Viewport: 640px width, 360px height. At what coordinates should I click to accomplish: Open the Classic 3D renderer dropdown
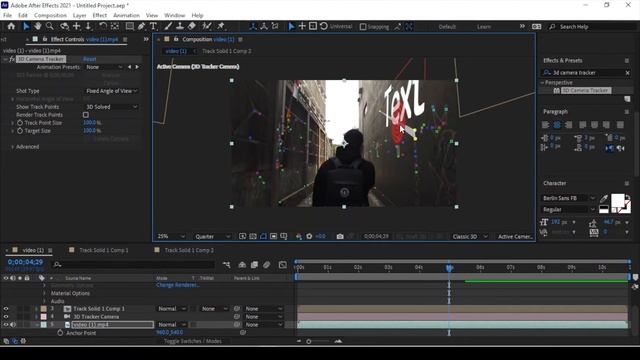(x=469, y=236)
